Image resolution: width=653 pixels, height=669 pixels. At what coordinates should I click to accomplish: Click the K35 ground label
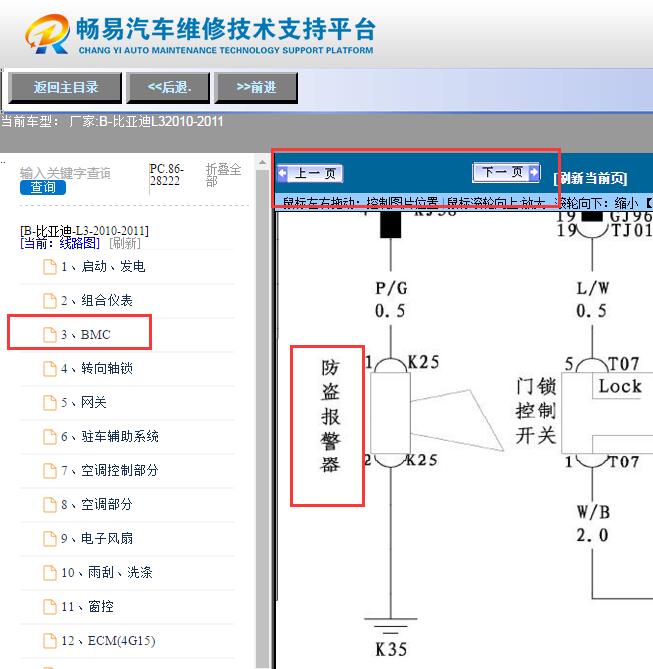[x=391, y=649]
